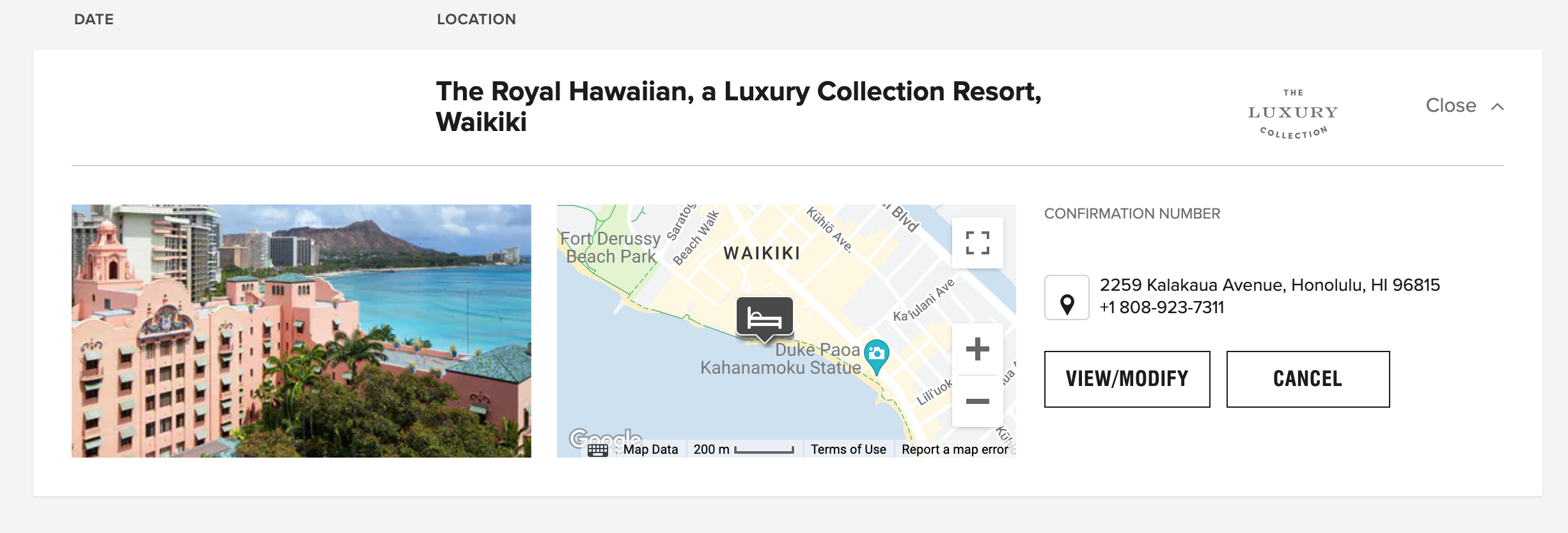Click the Google logo on the map
The image size is (1568, 533).
point(605,438)
